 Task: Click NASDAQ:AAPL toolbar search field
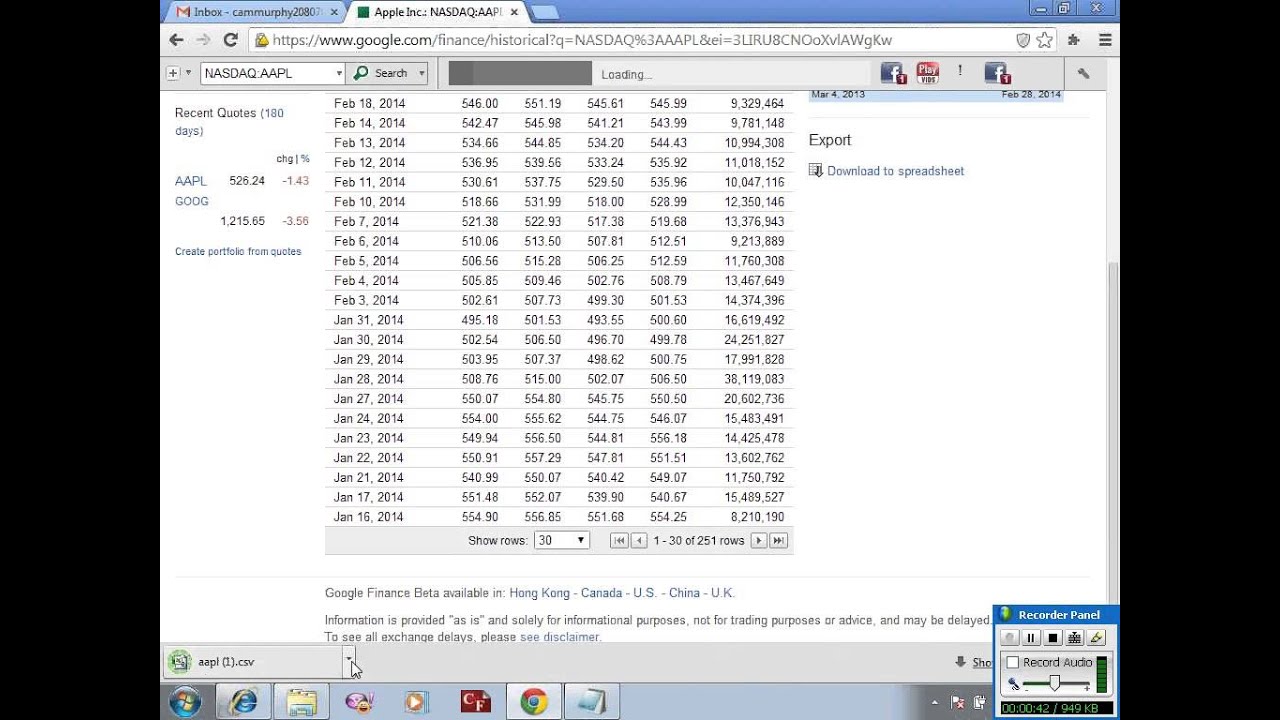[266, 73]
